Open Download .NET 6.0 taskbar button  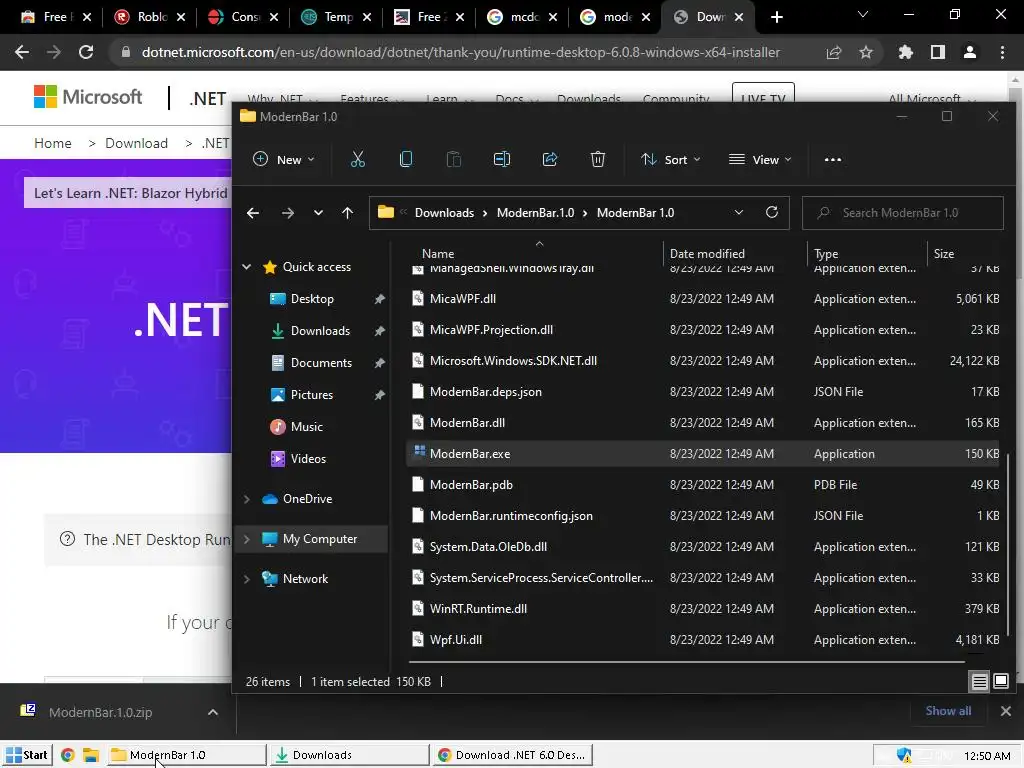tap(513, 755)
